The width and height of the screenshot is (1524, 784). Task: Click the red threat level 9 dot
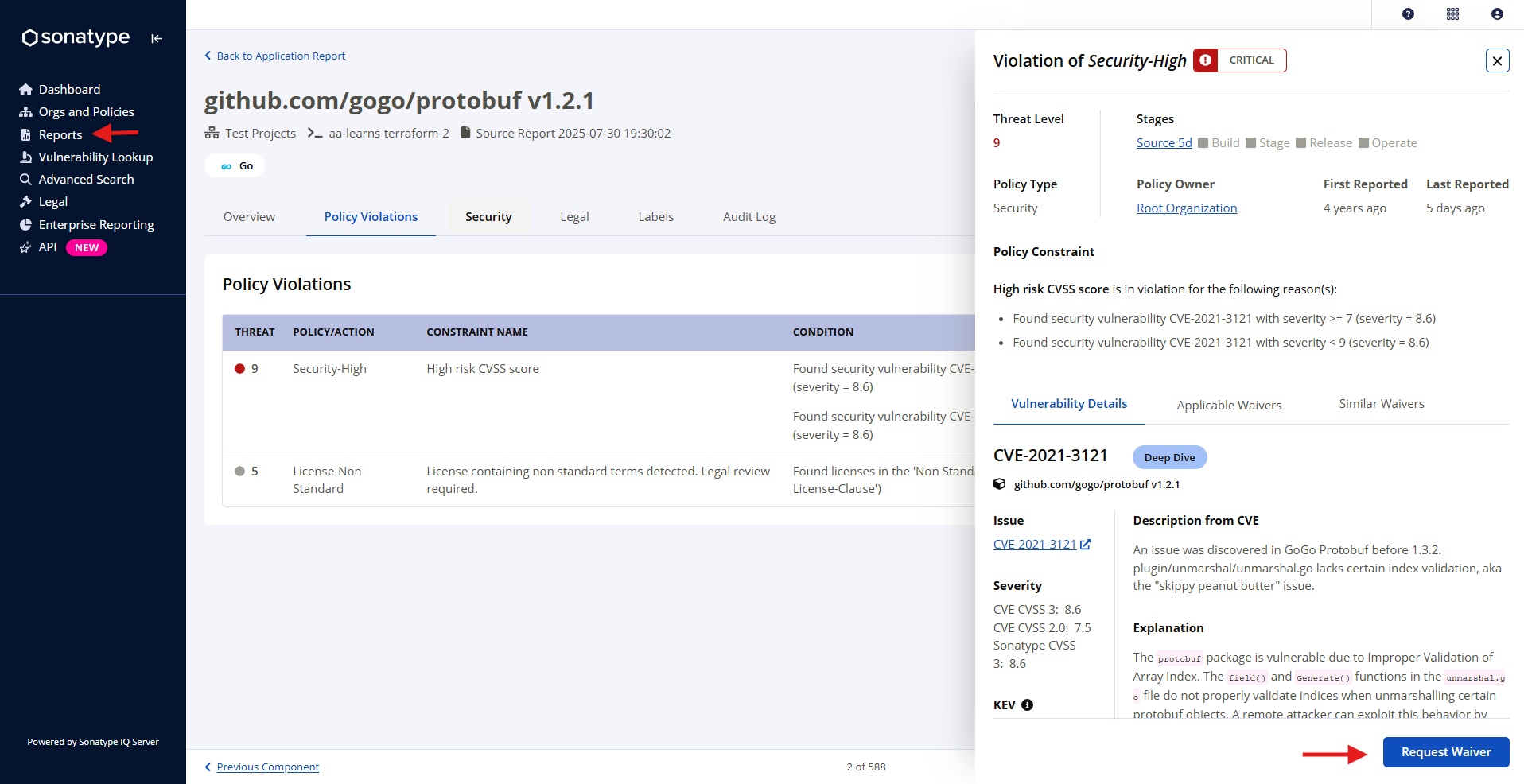coord(239,369)
